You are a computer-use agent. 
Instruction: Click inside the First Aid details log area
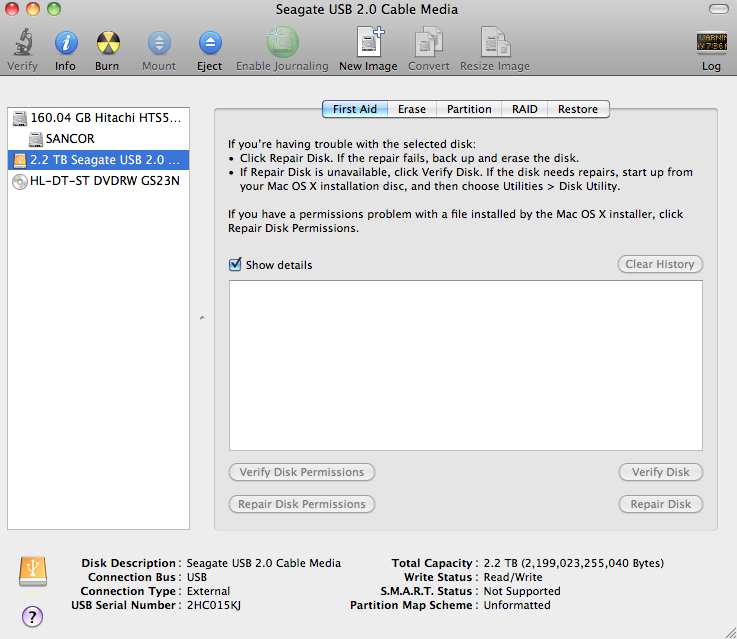(466, 366)
